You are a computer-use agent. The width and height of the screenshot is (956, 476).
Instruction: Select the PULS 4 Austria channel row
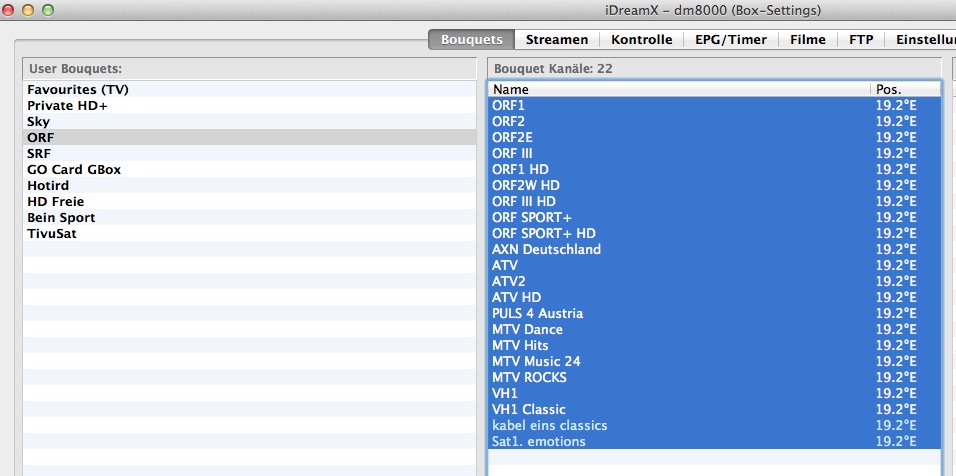715,313
